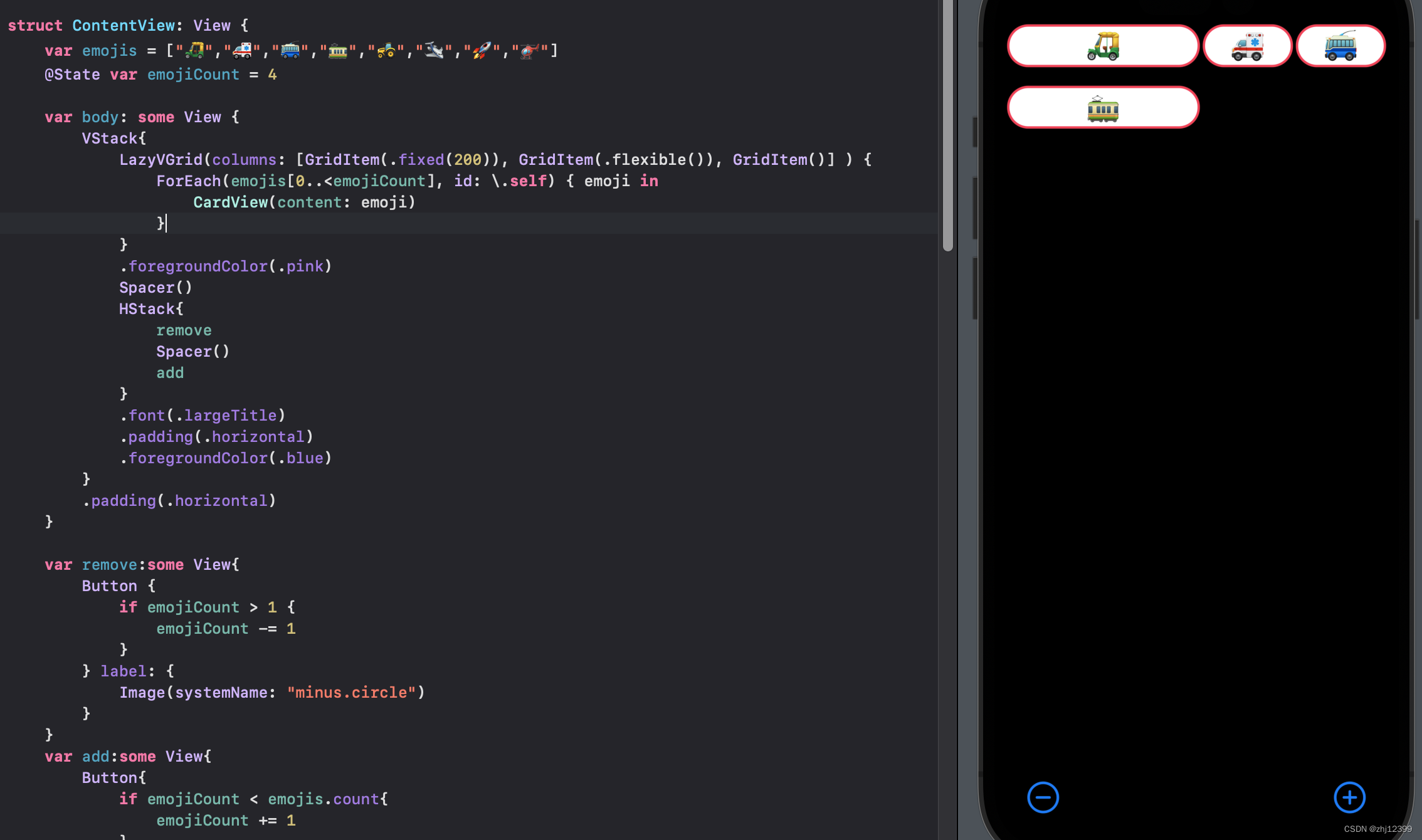This screenshot has height=840, width=1422.
Task: Click '.padding(.horizontal)' after the VStack
Action: [x=179, y=501]
